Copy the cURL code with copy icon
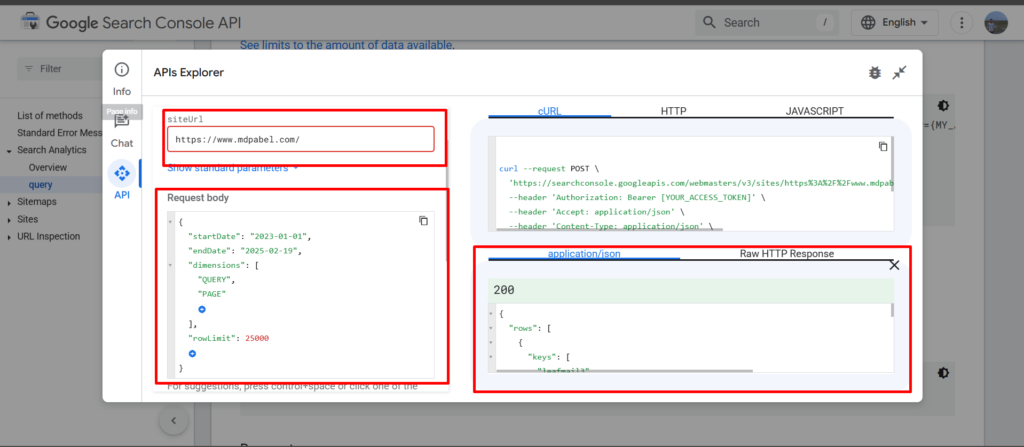Screen dimensions: 1024x447 point(883,146)
